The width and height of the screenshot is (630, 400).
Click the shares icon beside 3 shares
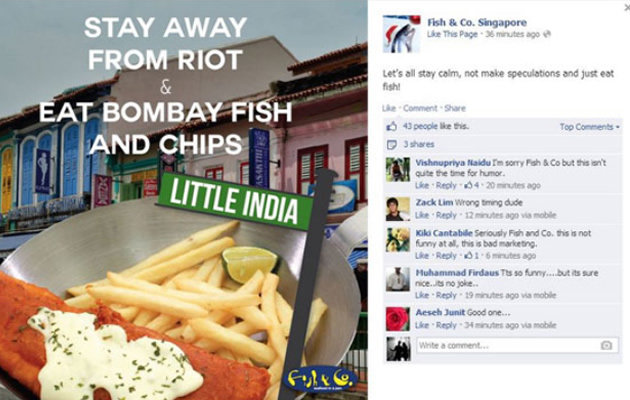pos(391,145)
